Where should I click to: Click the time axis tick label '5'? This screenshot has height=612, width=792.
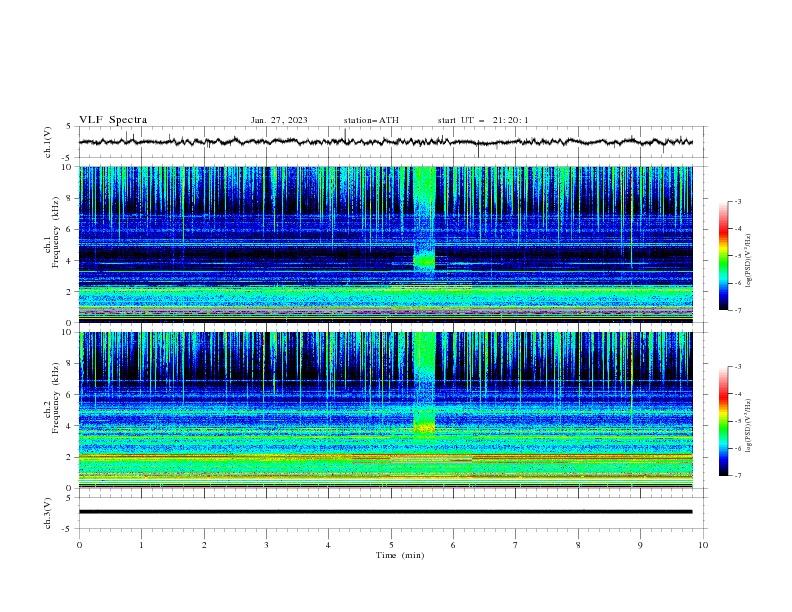(x=391, y=545)
